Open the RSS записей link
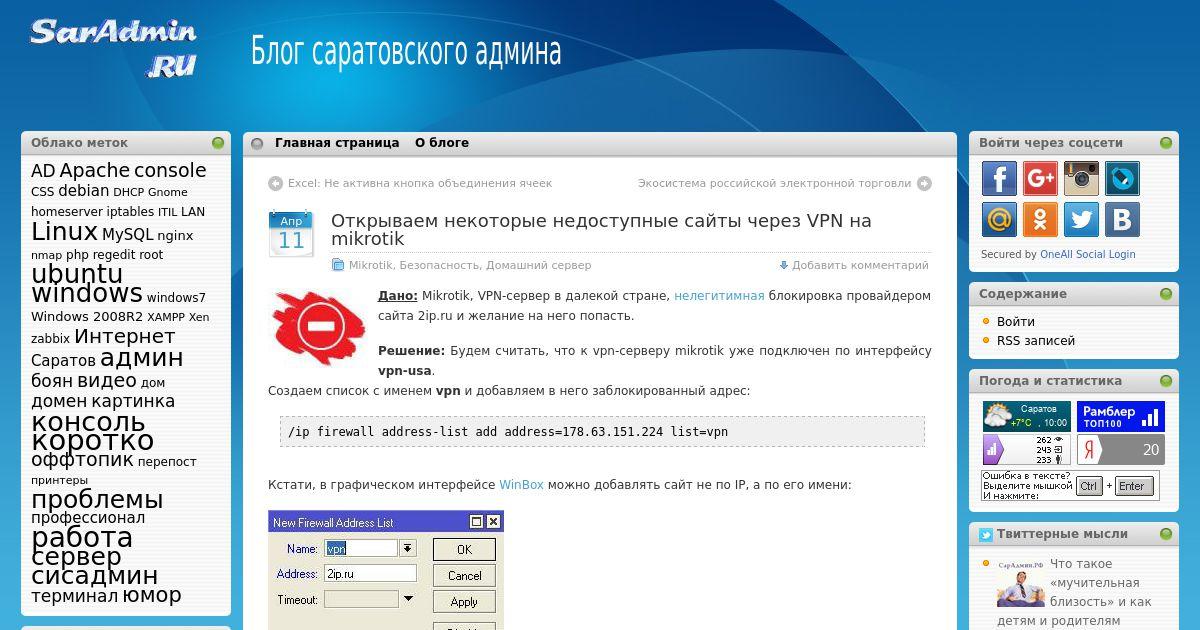The width and height of the screenshot is (1200, 630). pos(1036,340)
